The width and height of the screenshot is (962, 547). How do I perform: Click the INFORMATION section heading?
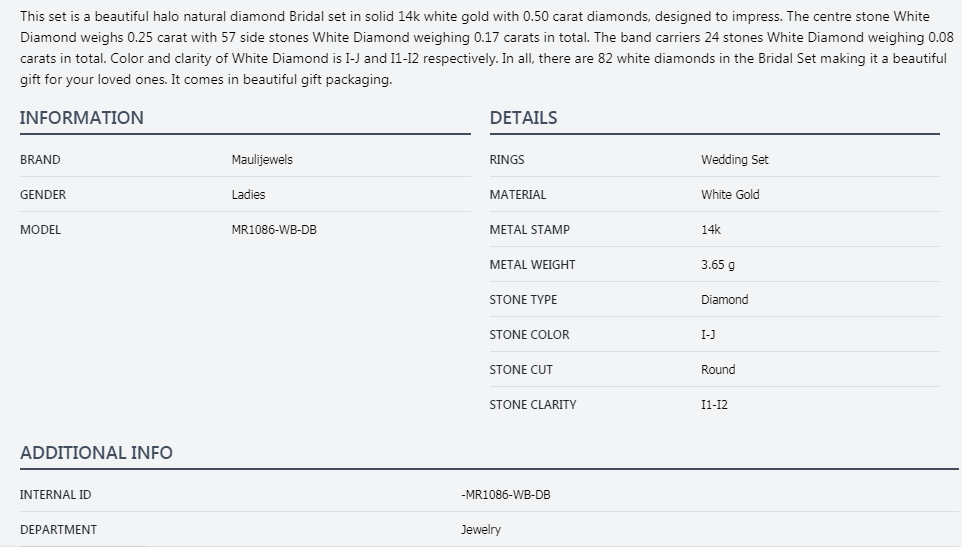point(82,118)
